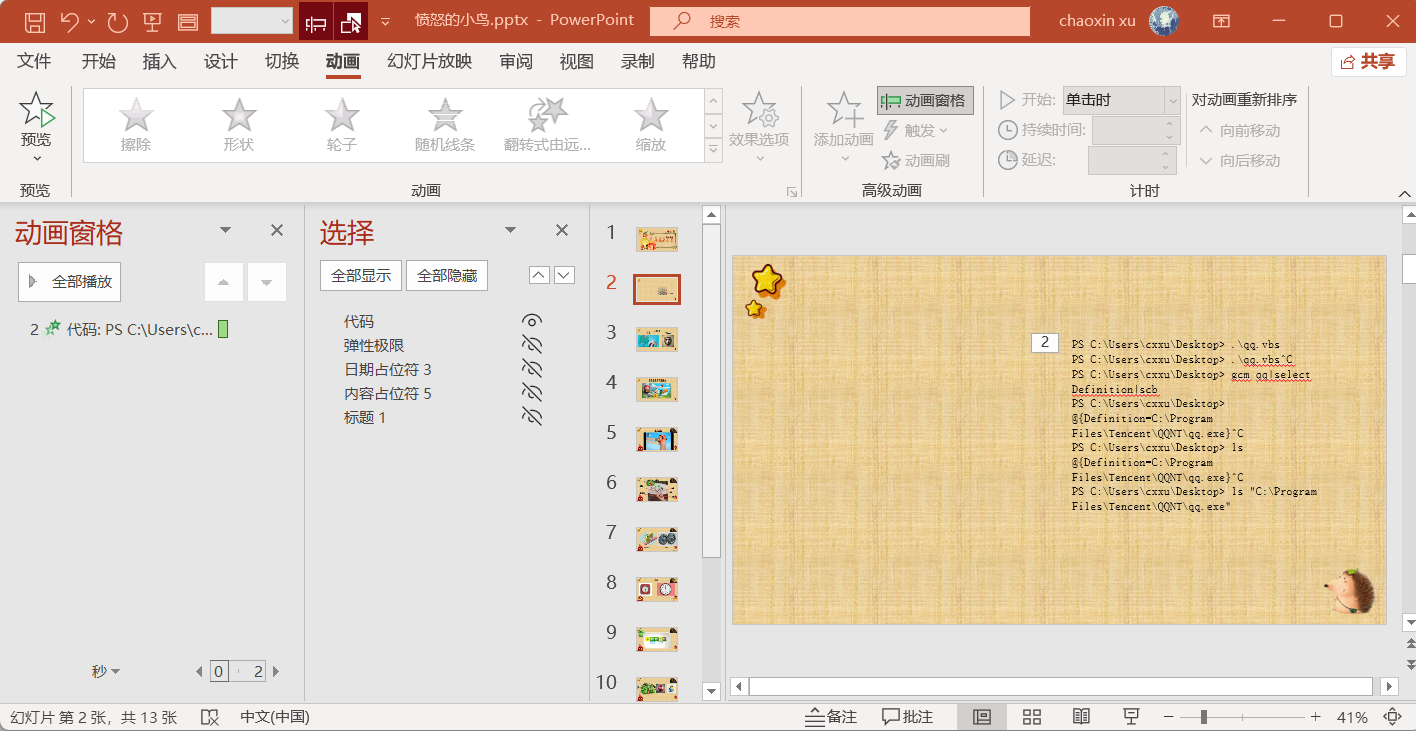Click 全部显示 in the selection pane
Image resolution: width=1416 pixels, height=731 pixels.
(361, 276)
